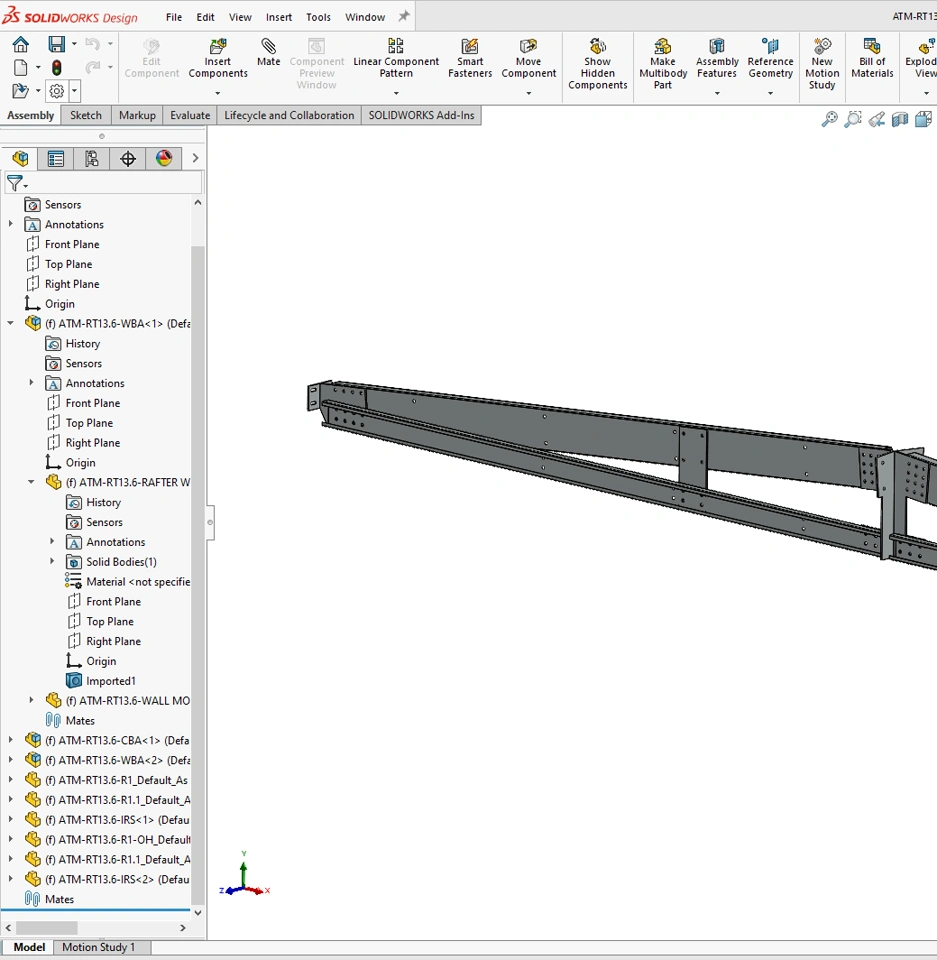Click the panel collapse handle on the splitter
The image size is (937, 960).
210,522
